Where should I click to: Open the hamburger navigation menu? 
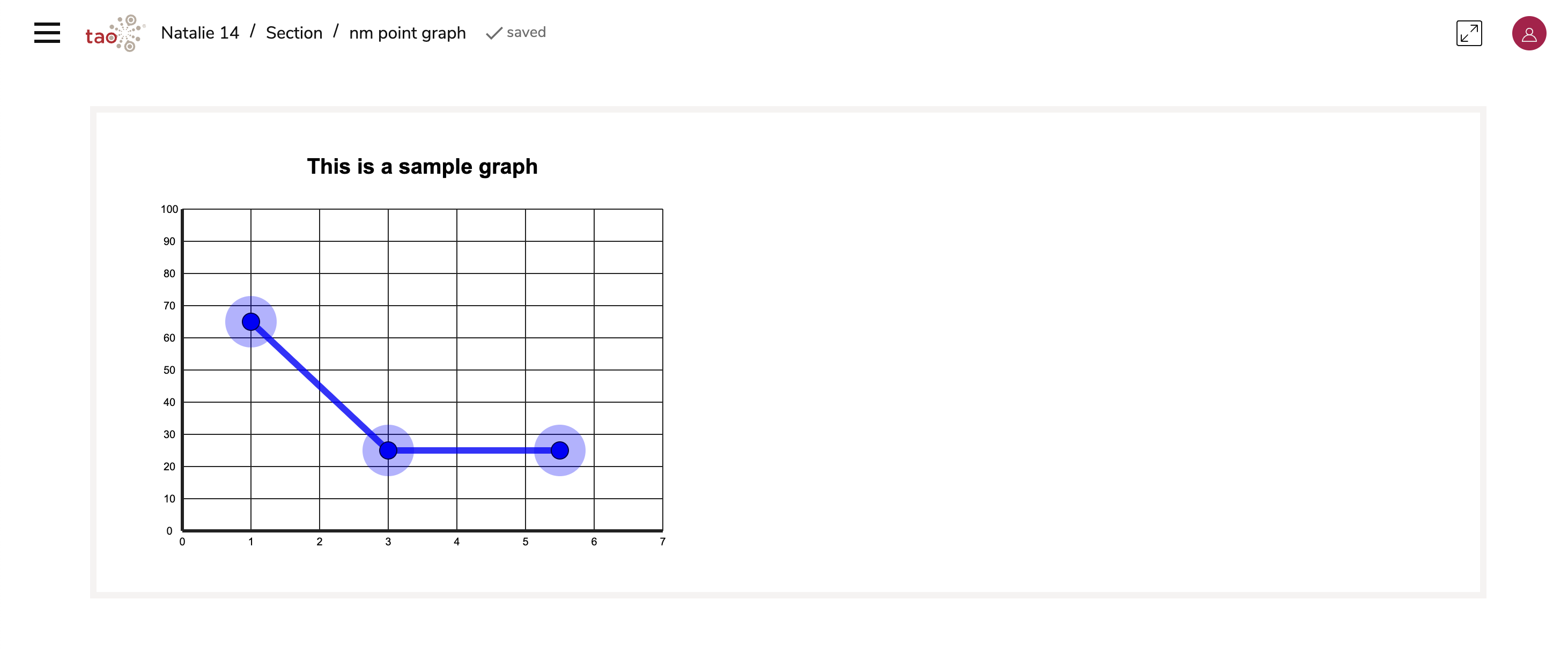(47, 33)
